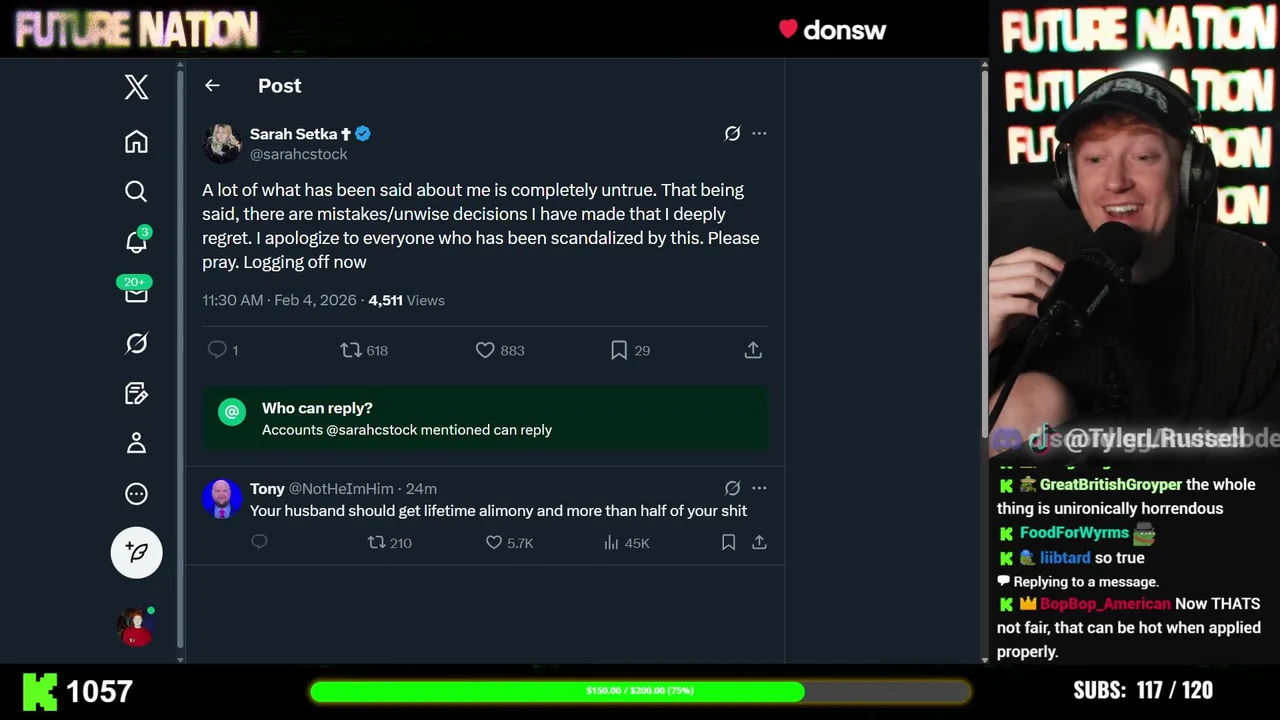Click the compose post button
Viewport: 1280px width, 720px height.
click(x=136, y=552)
